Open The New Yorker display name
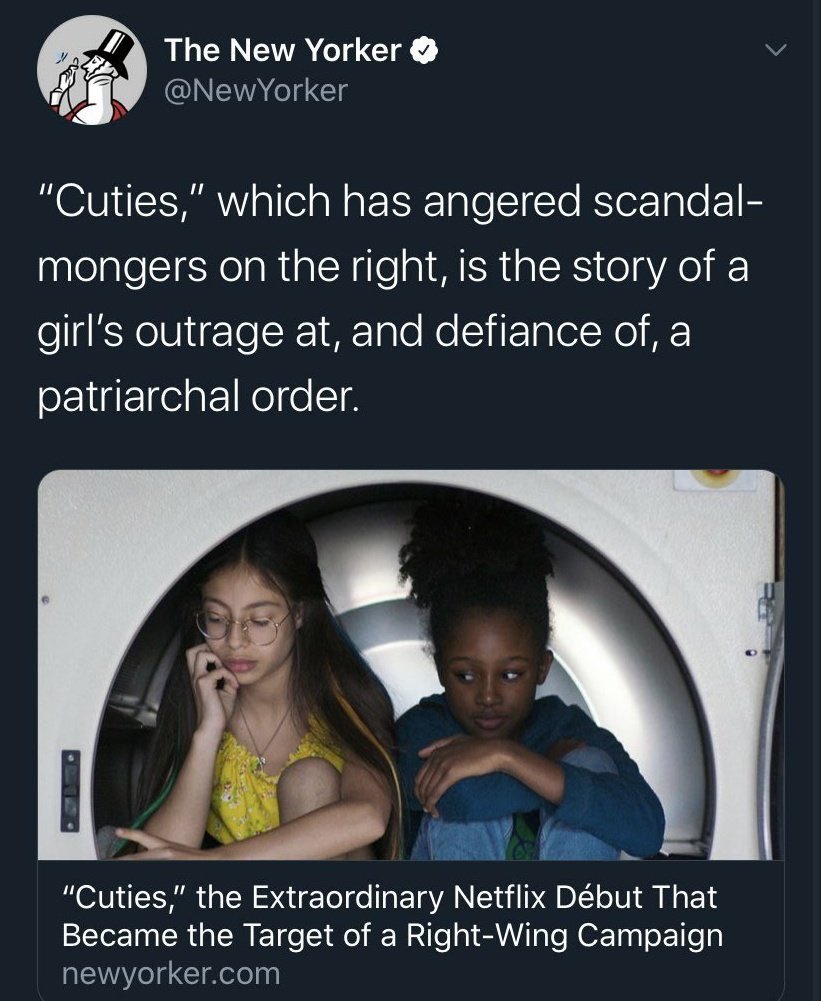Viewport: 821px width, 1001px height. click(282, 50)
